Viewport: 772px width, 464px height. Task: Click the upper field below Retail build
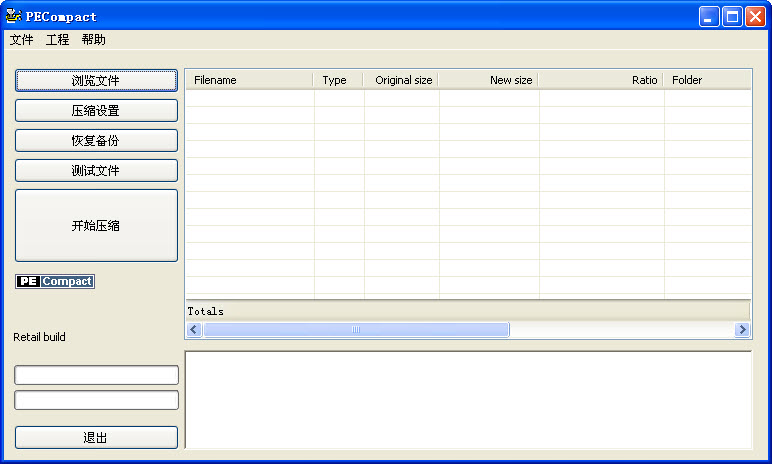96,375
